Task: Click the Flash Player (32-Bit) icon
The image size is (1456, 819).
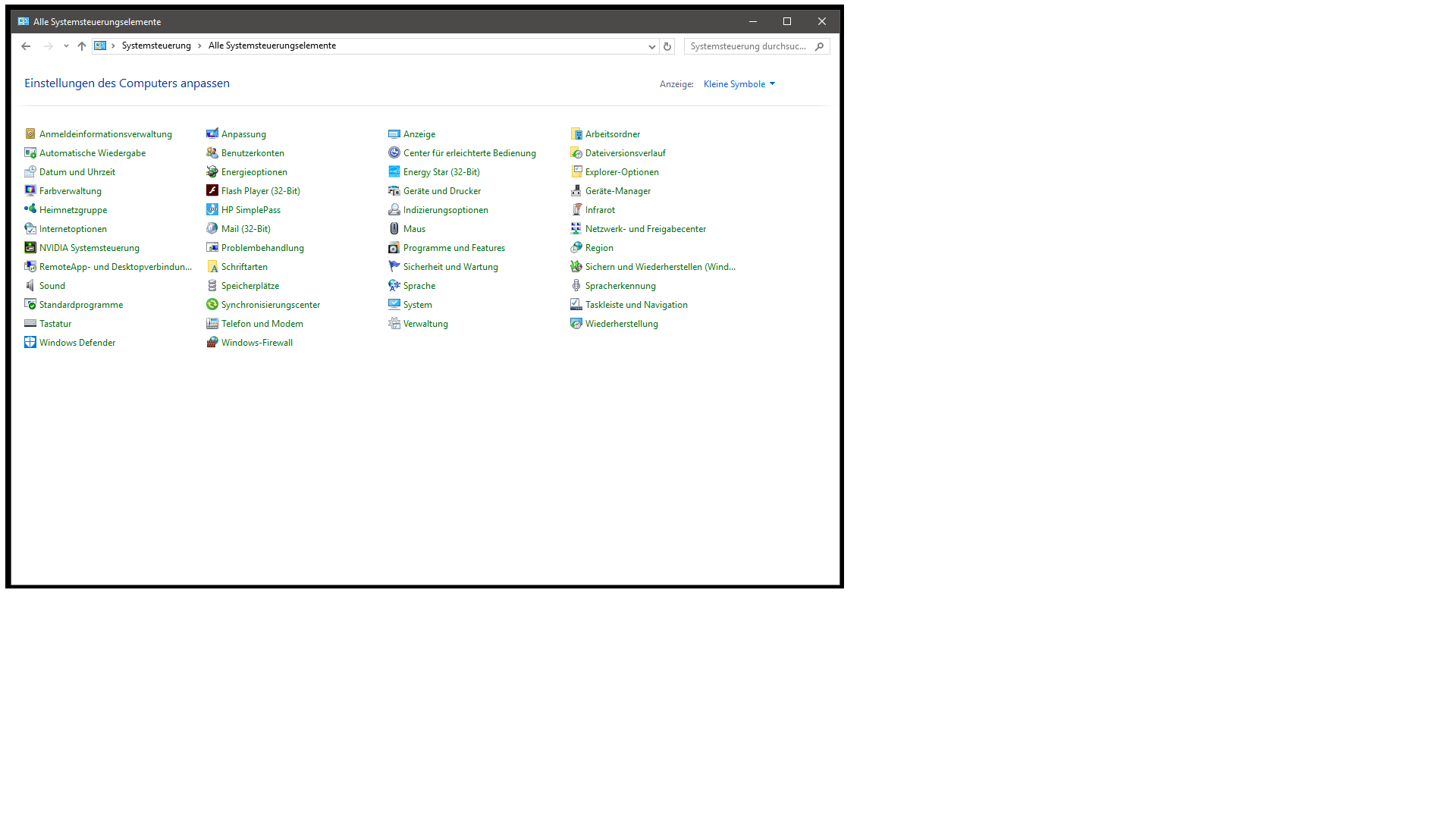Action: pyautogui.click(x=212, y=190)
